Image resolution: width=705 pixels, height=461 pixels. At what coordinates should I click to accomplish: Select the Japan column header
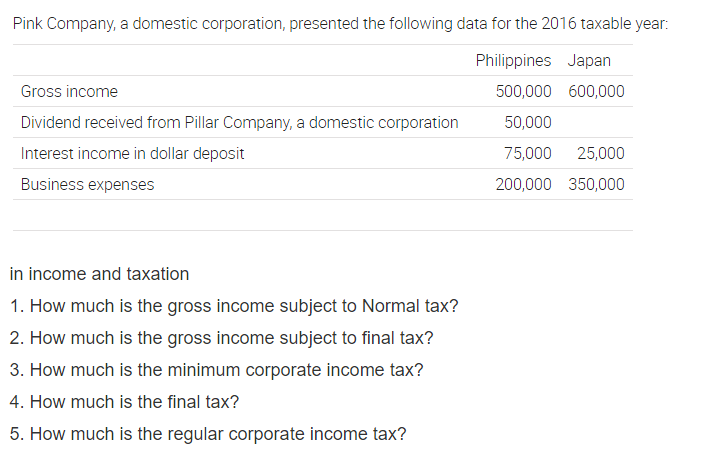click(x=589, y=60)
